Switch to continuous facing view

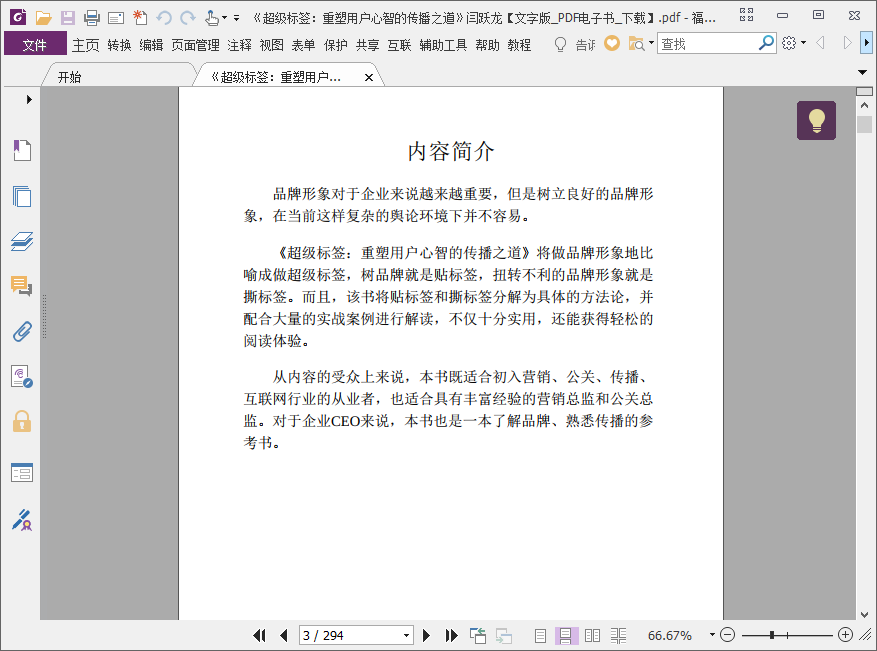click(x=619, y=635)
